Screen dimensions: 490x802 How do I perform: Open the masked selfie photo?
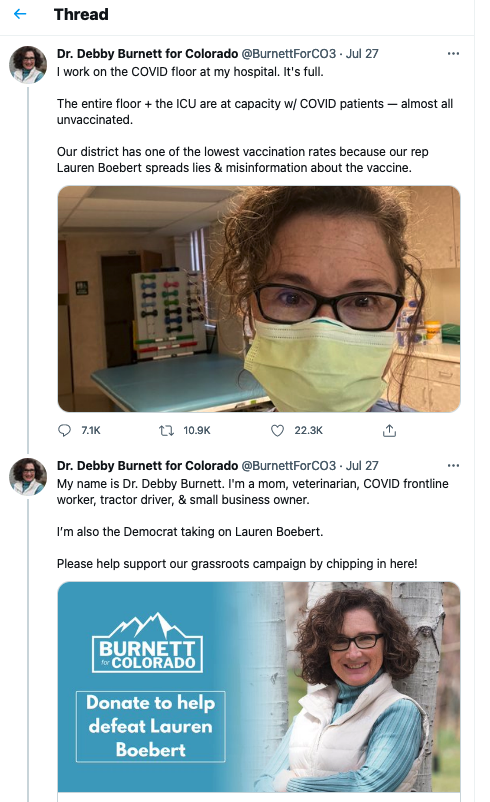click(259, 299)
